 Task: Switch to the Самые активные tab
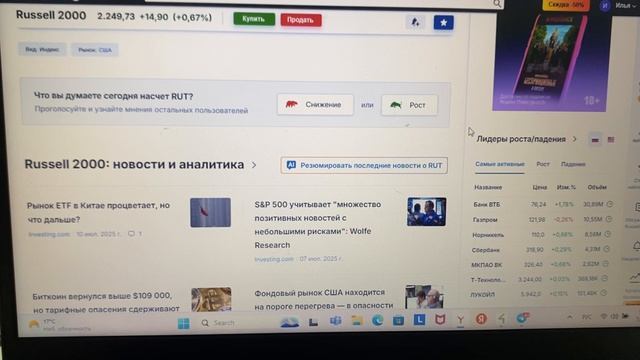tap(500, 164)
